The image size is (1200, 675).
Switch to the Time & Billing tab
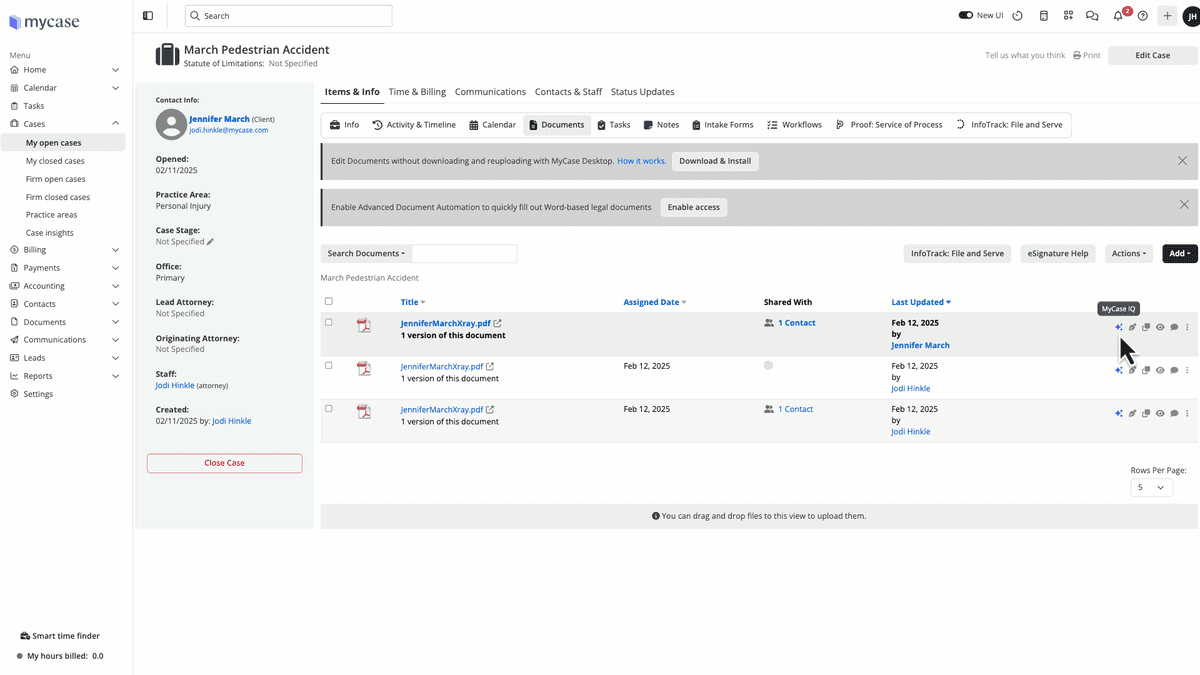(417, 92)
